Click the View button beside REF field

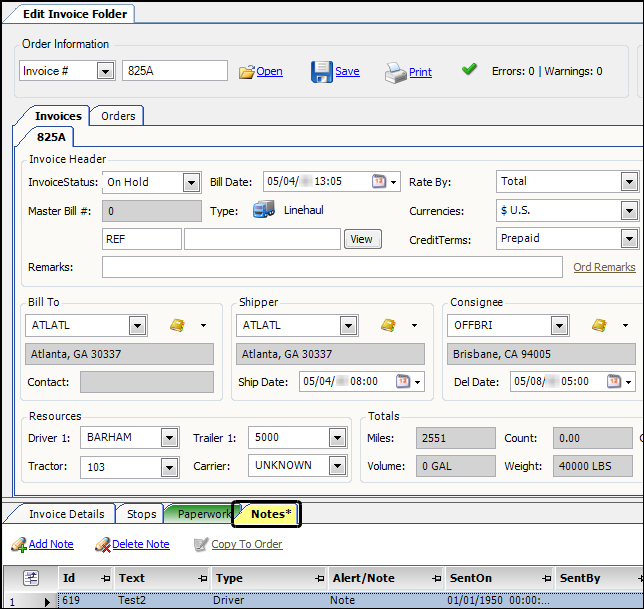pyautogui.click(x=362, y=239)
